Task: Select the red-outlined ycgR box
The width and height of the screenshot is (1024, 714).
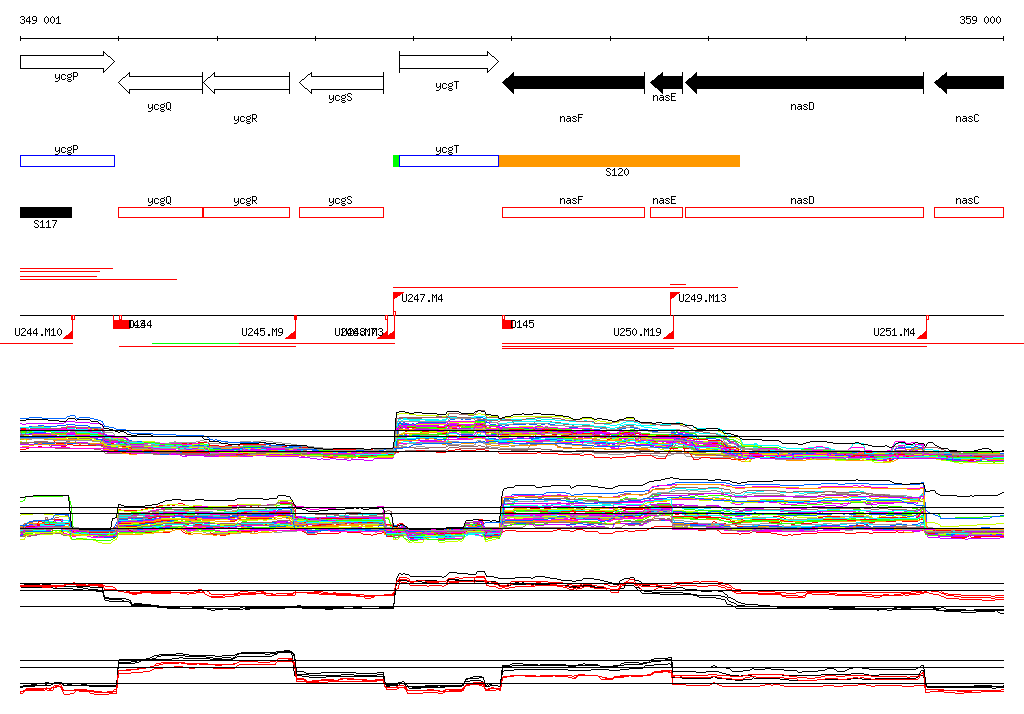Action: click(246, 212)
